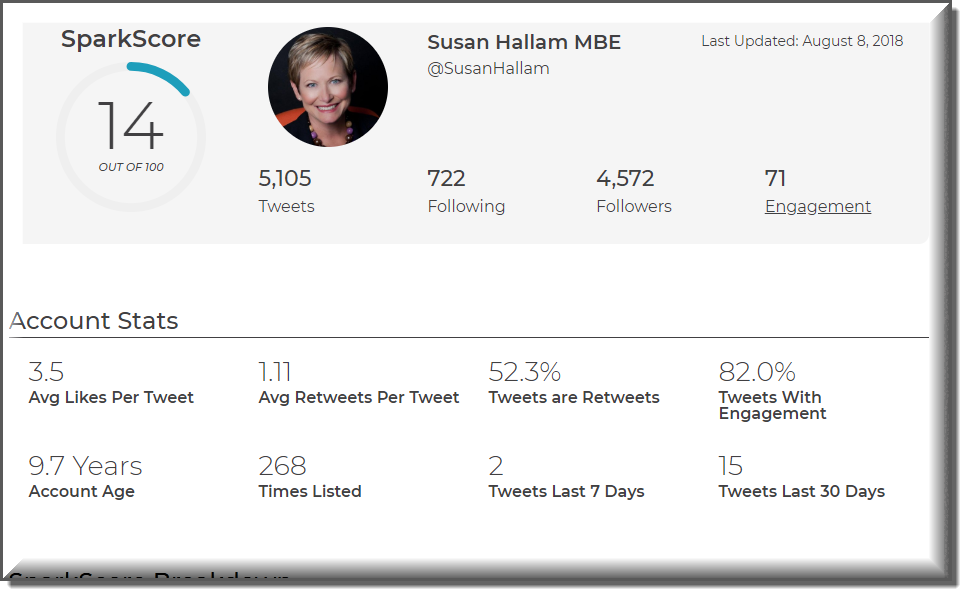The width and height of the screenshot is (967, 596).
Task: Select the 5,105 Tweets stat
Action: [x=286, y=190]
